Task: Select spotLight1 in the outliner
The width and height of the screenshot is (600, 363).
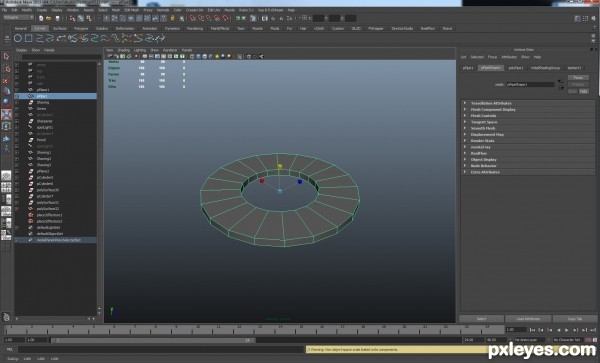Action: pyautogui.click(x=45, y=127)
